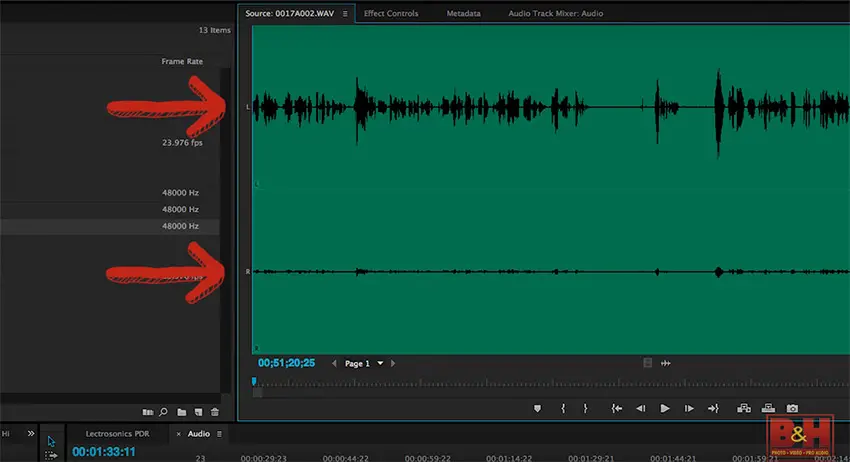This screenshot has width=850, height=462.
Task: Close the Audio sequence tab
Action: tap(178, 434)
